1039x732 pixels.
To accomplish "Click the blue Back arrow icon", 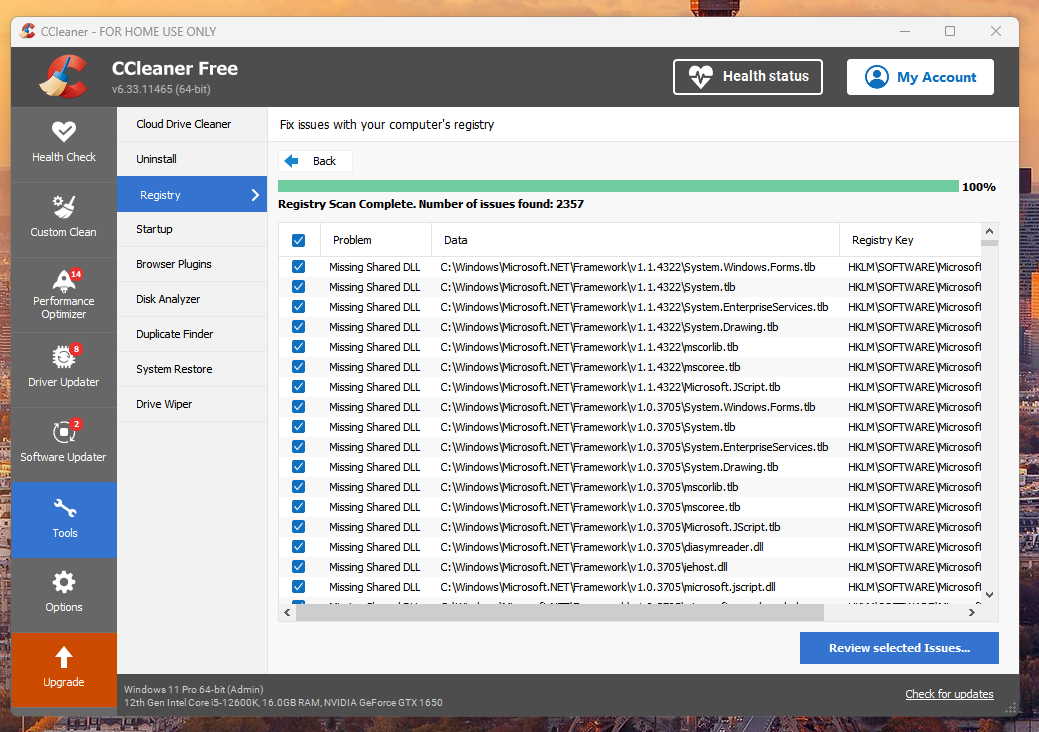I will tap(291, 161).
